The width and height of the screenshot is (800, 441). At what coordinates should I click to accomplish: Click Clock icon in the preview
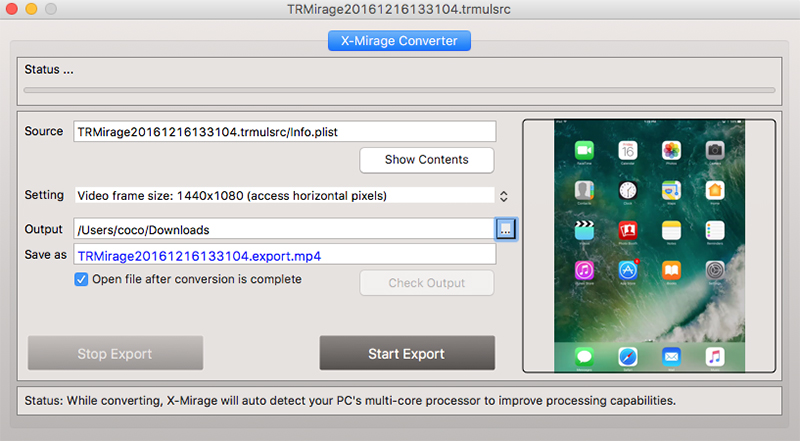click(628, 190)
